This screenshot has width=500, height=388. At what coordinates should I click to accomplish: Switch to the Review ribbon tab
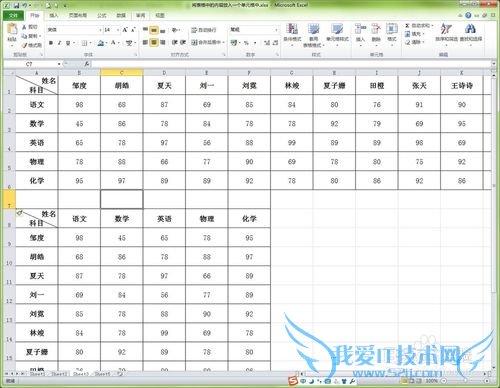(x=140, y=15)
